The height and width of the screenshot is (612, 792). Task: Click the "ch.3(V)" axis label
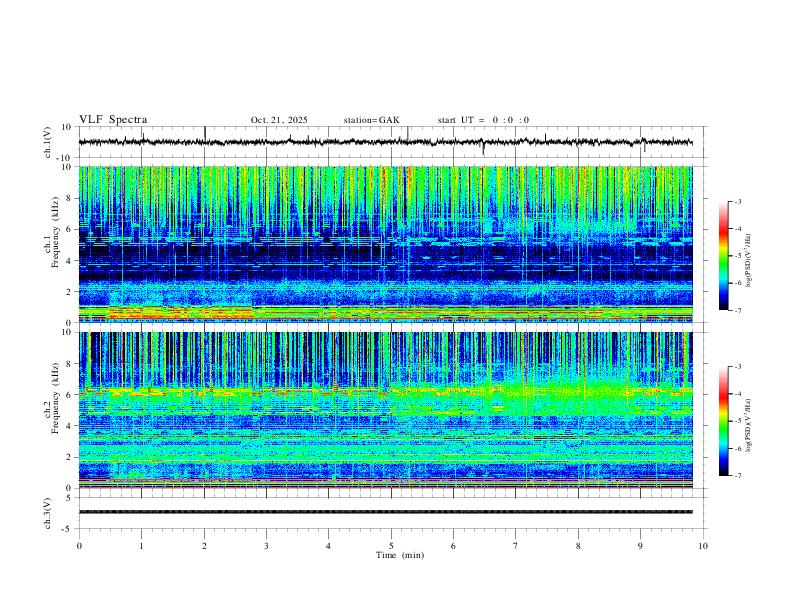pyautogui.click(x=48, y=513)
